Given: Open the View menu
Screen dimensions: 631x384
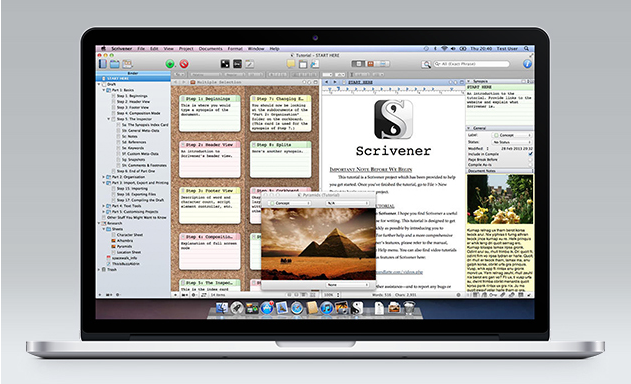Looking at the screenshot, I should point(169,48).
